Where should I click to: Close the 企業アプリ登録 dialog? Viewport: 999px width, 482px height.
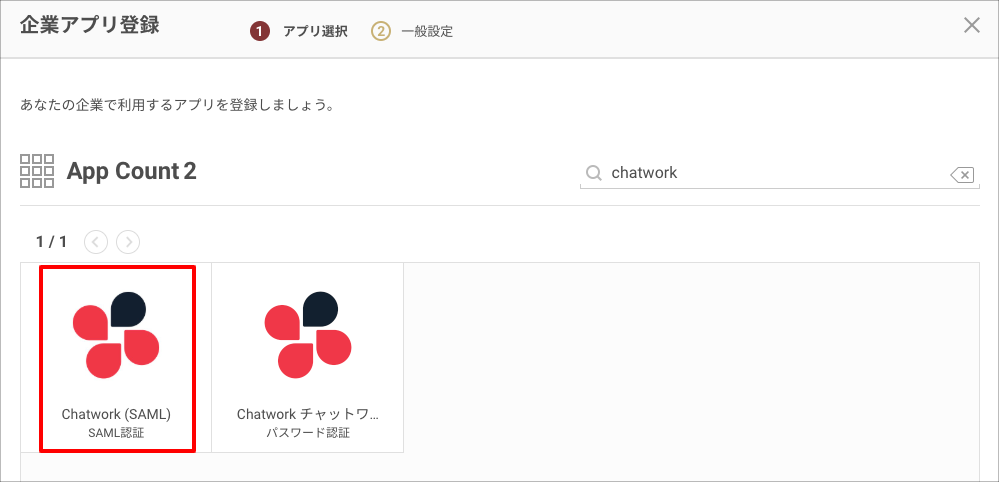click(x=972, y=25)
